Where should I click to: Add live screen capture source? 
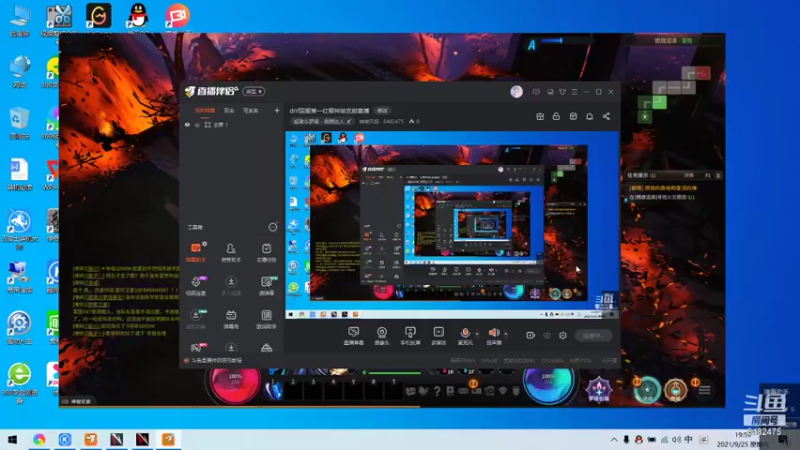(x=353, y=336)
